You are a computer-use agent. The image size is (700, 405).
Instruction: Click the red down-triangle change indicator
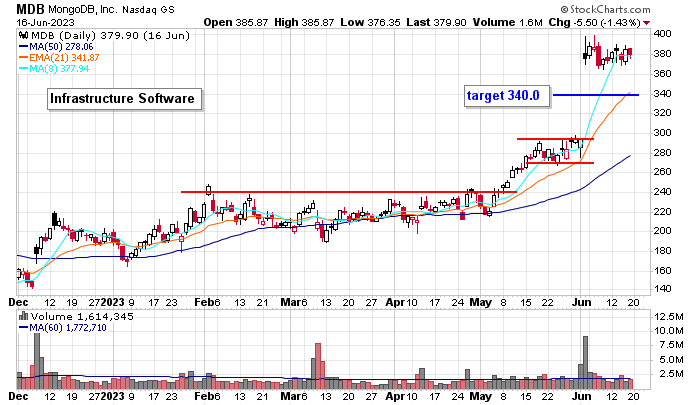point(647,23)
